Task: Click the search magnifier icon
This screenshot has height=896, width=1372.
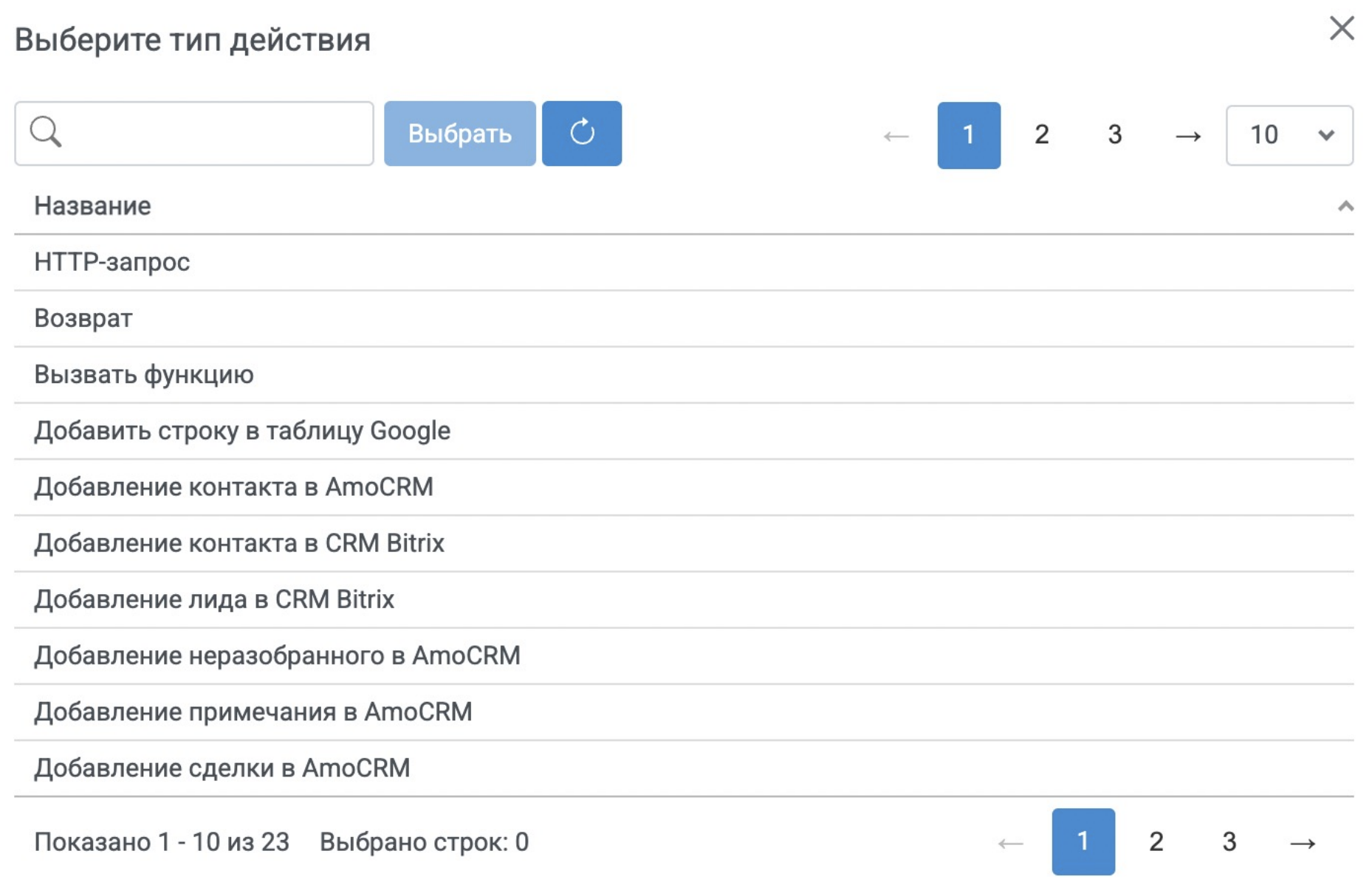Action: tap(46, 133)
